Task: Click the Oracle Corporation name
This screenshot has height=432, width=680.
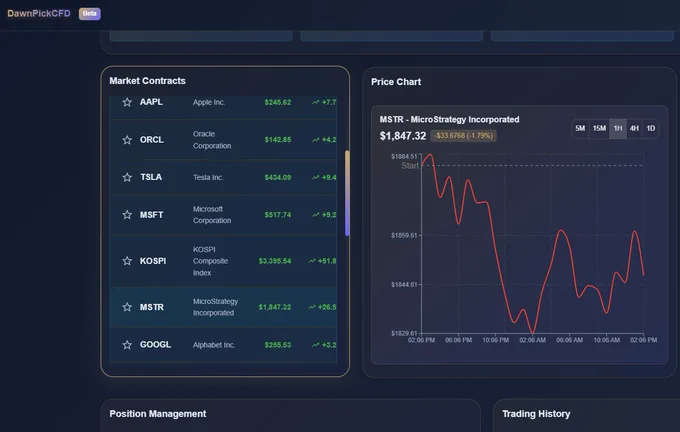Action: (x=212, y=140)
